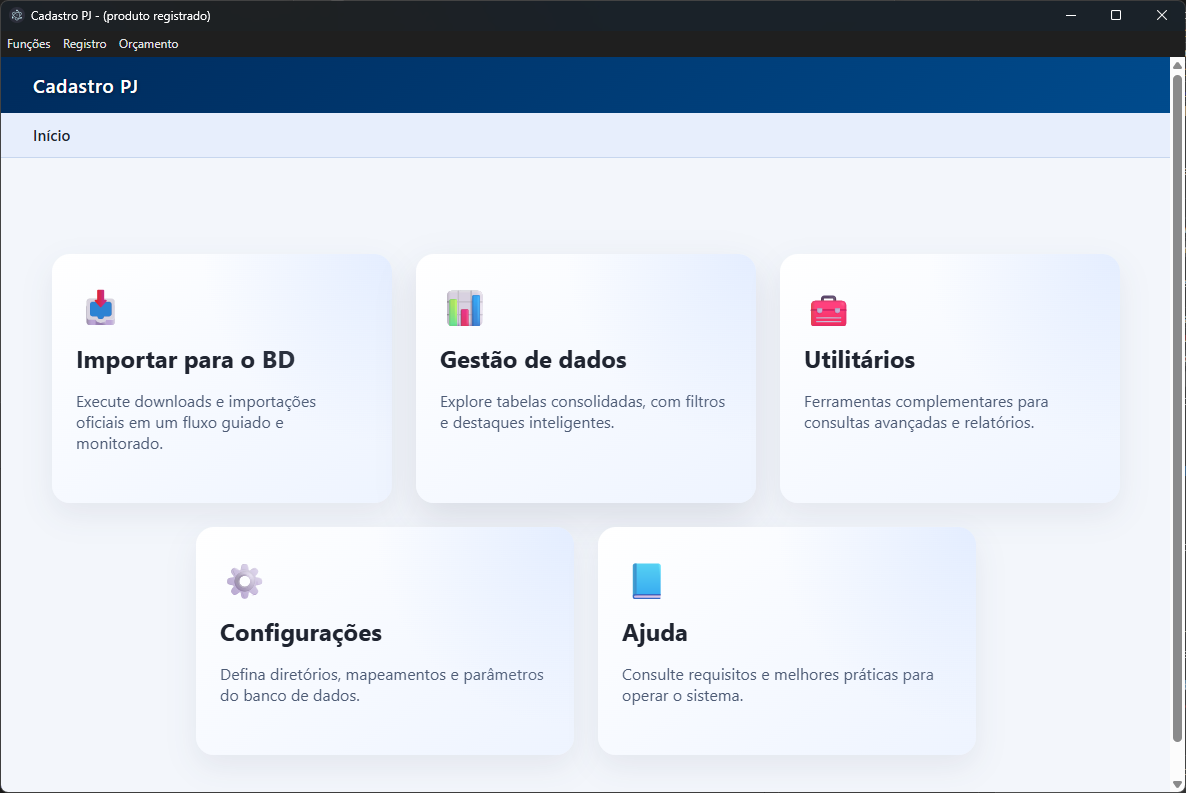Click the blue book Ajuda icon
Viewport: 1186px width, 793px height.
pos(646,581)
